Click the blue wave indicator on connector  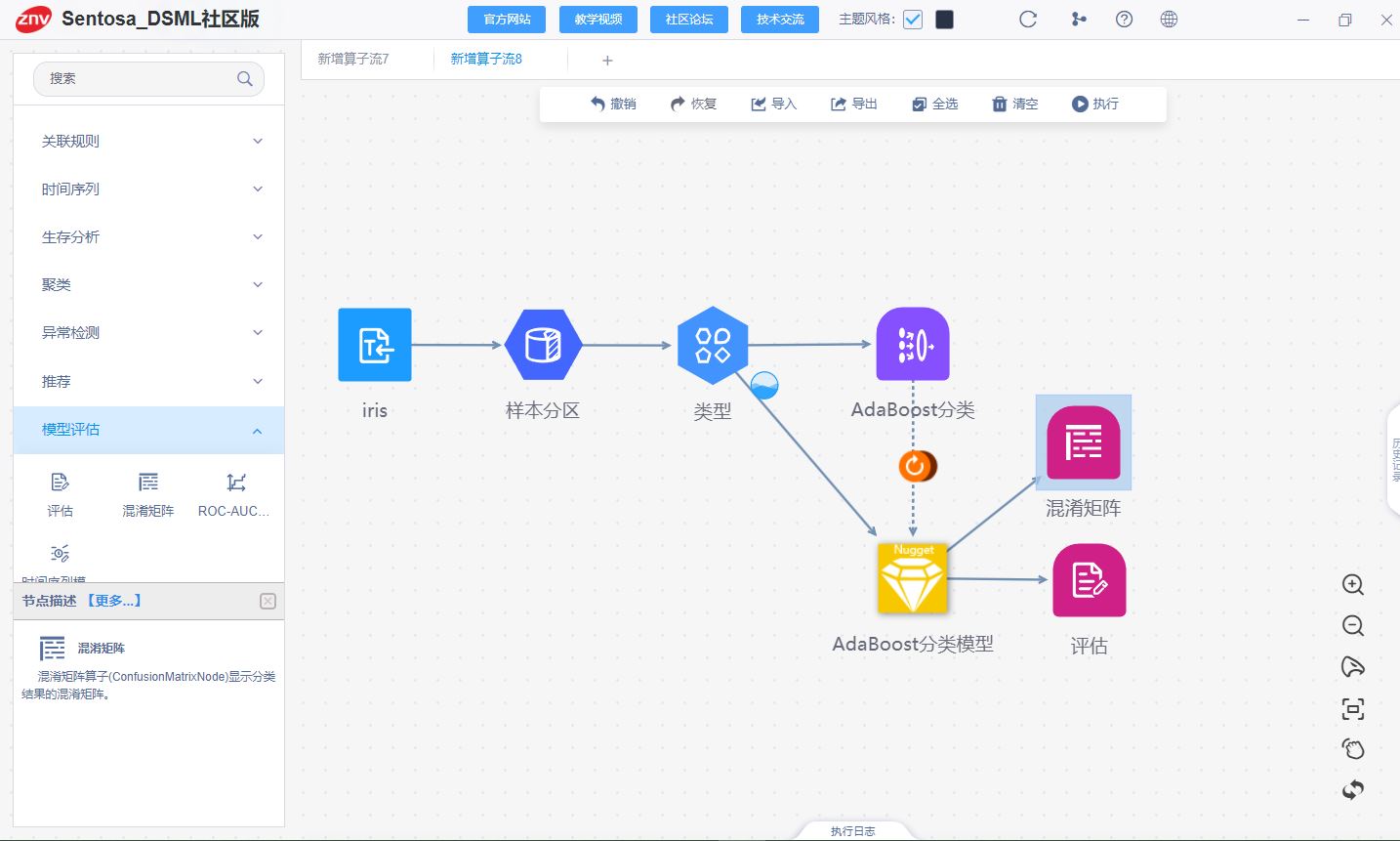[x=764, y=386]
